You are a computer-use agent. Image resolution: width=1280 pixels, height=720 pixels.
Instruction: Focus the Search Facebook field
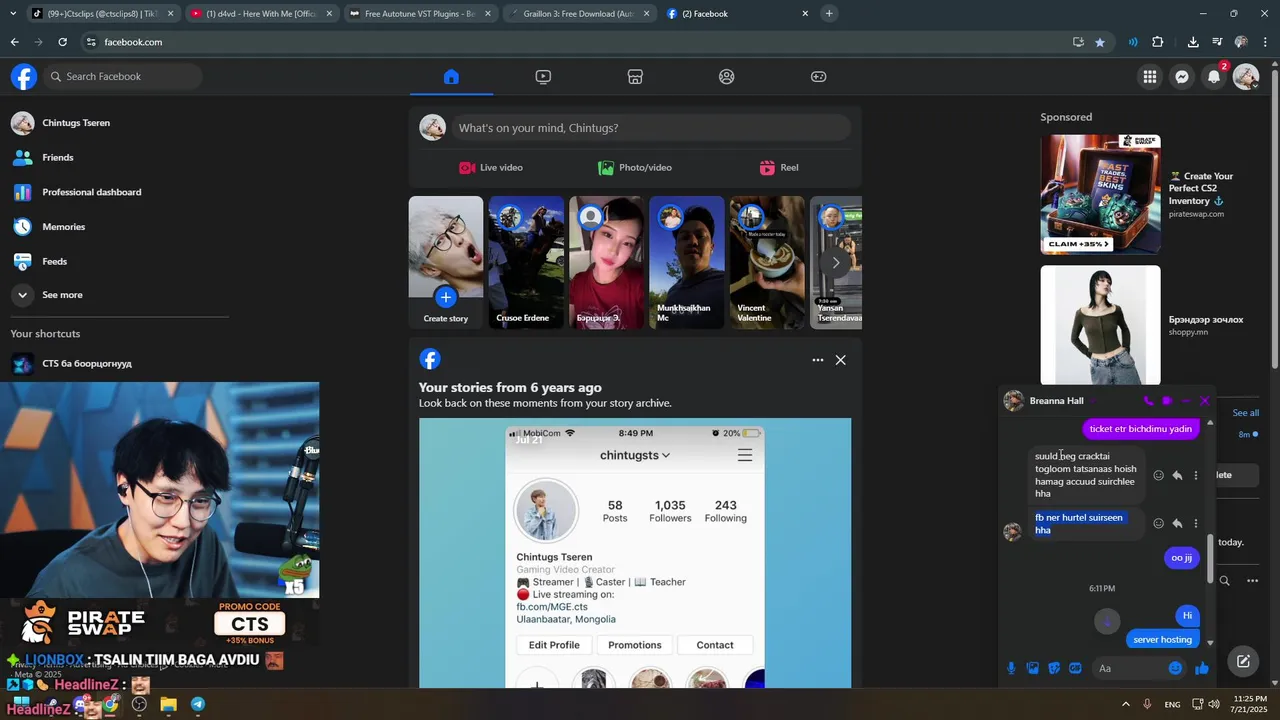[123, 77]
